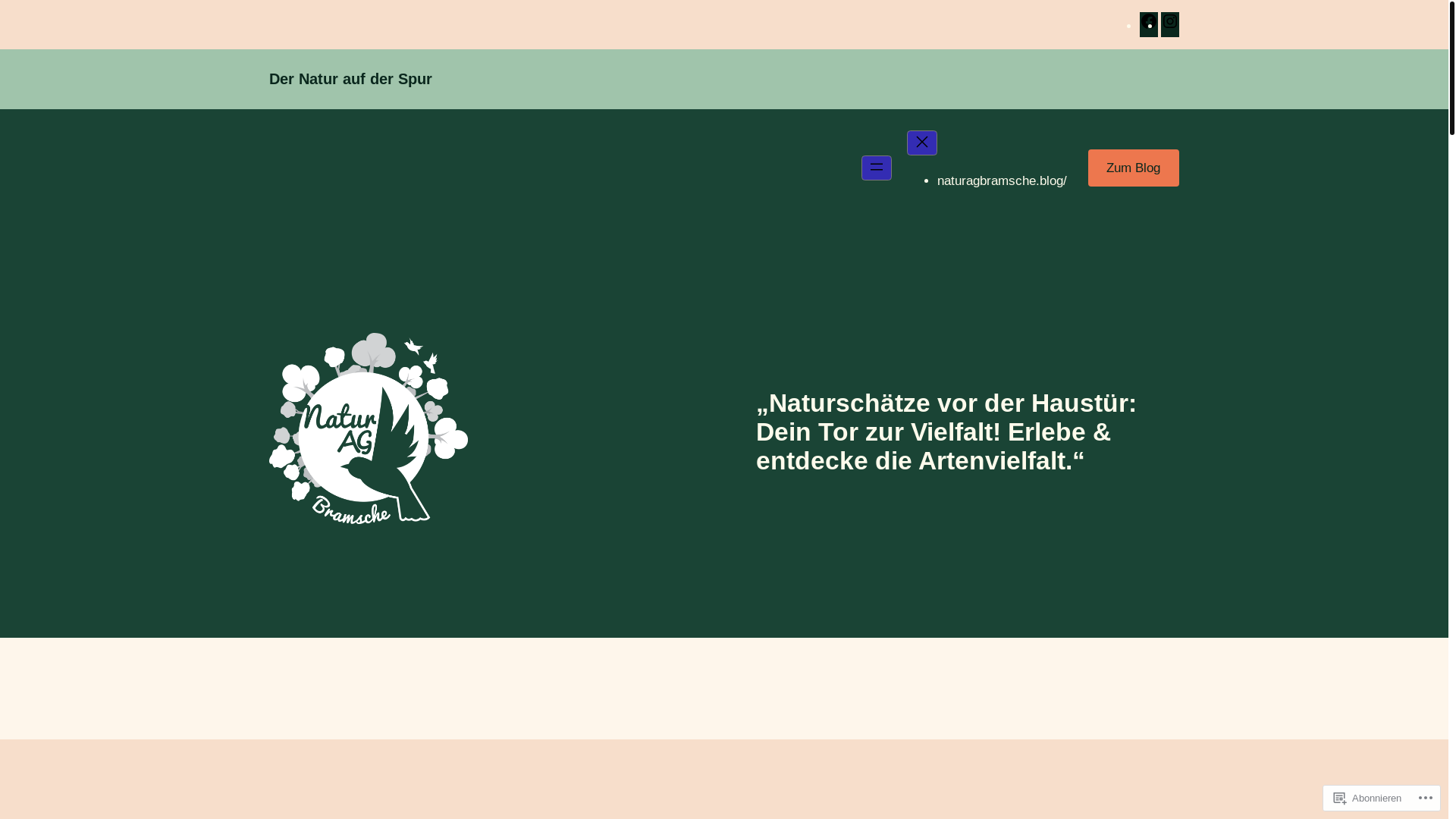The height and width of the screenshot is (819, 1456).
Task: Open the hamburger navigation menu button
Action: click(877, 168)
